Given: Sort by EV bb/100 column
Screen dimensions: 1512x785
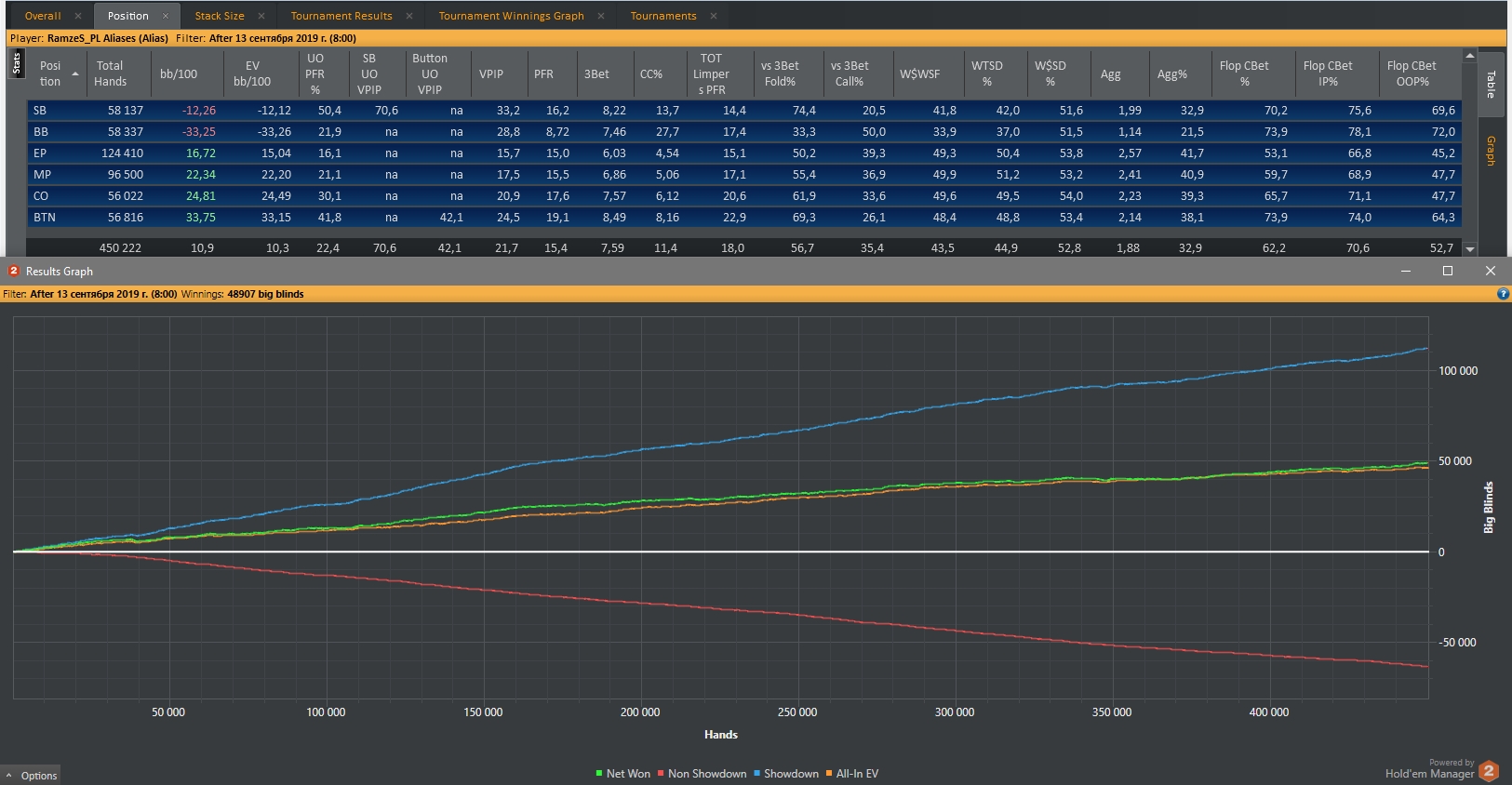Looking at the screenshot, I should click(x=261, y=73).
